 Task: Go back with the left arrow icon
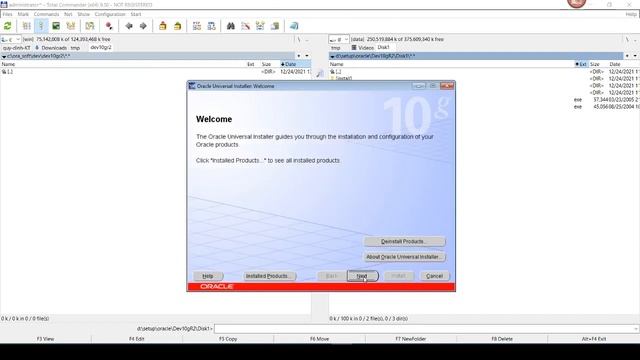click(129, 26)
